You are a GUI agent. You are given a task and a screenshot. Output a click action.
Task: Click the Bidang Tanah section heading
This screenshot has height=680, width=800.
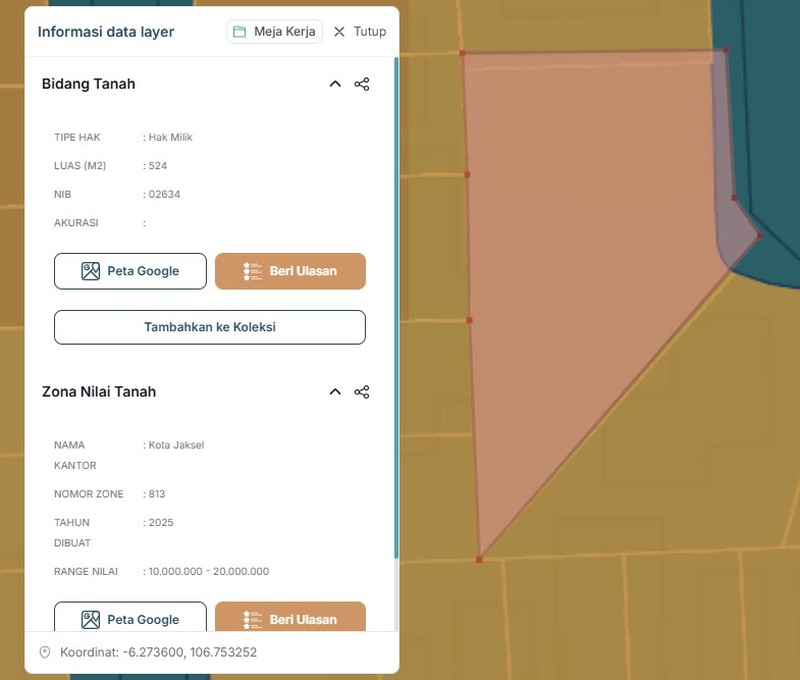click(88, 84)
